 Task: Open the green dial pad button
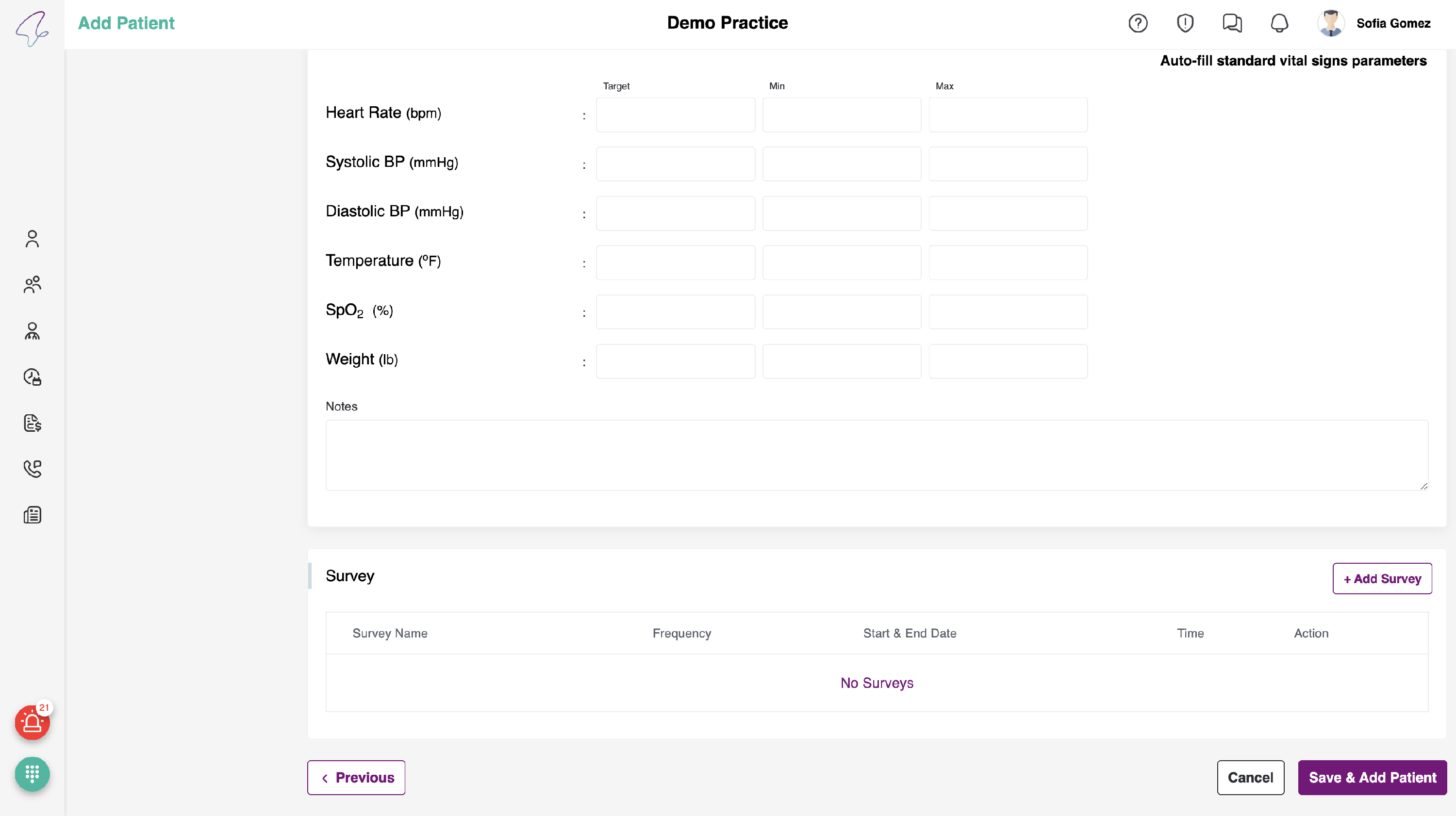click(x=32, y=774)
